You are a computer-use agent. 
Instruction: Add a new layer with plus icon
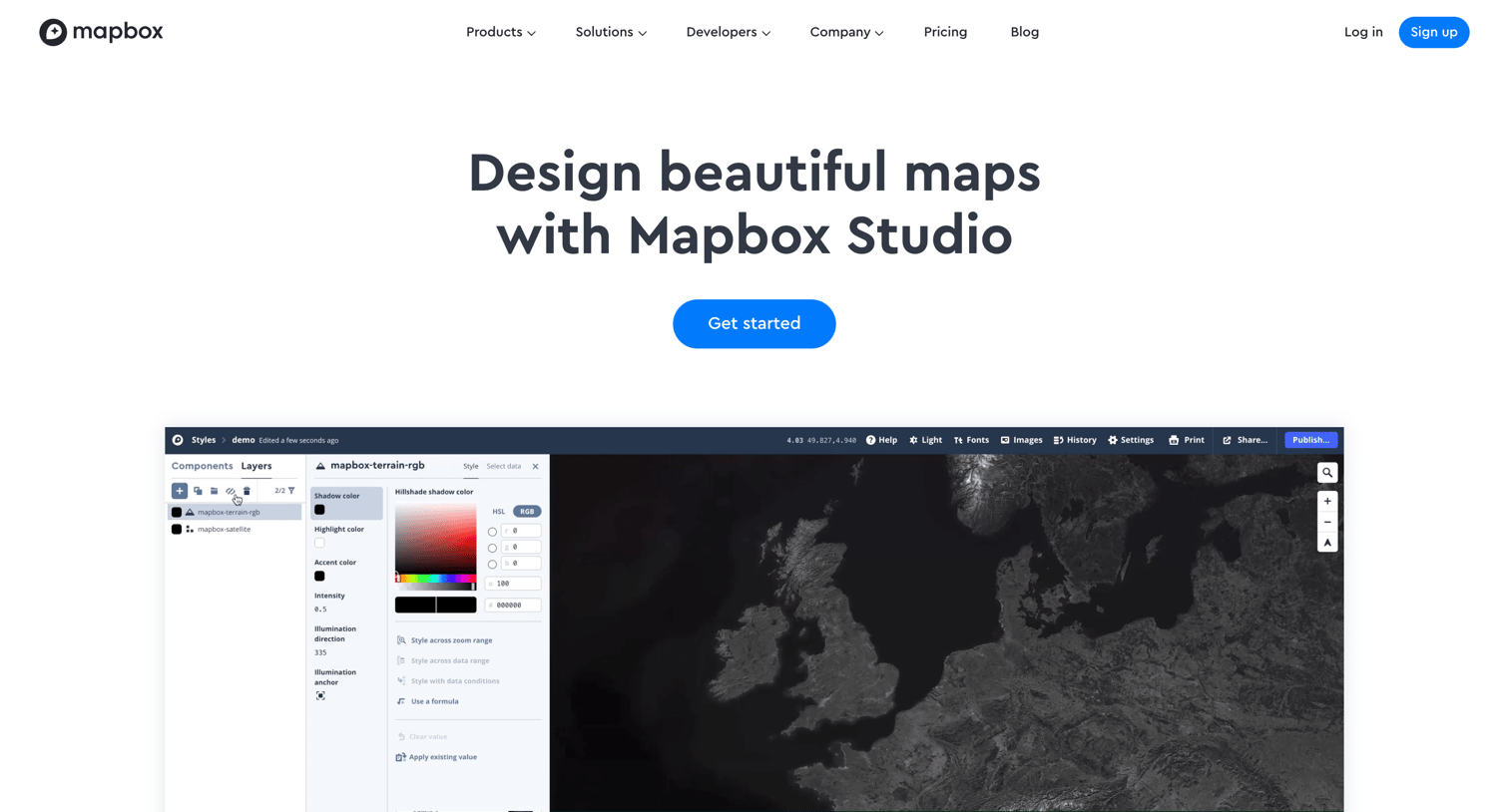[x=180, y=491]
